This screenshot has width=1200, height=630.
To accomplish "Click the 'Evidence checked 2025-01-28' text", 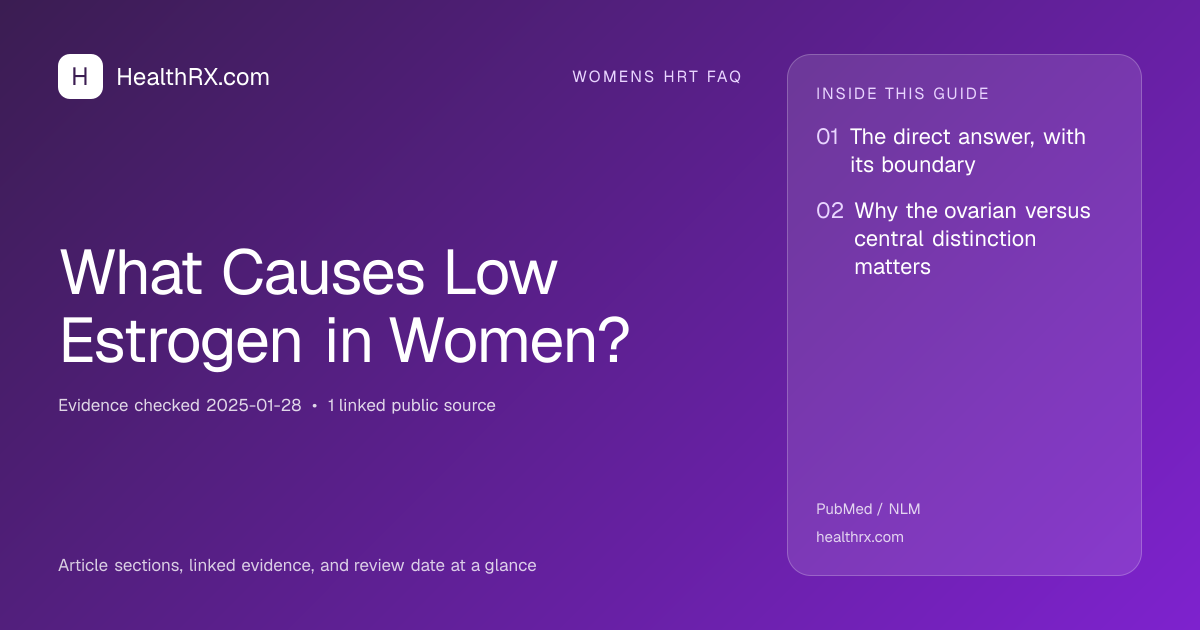I will [x=180, y=405].
